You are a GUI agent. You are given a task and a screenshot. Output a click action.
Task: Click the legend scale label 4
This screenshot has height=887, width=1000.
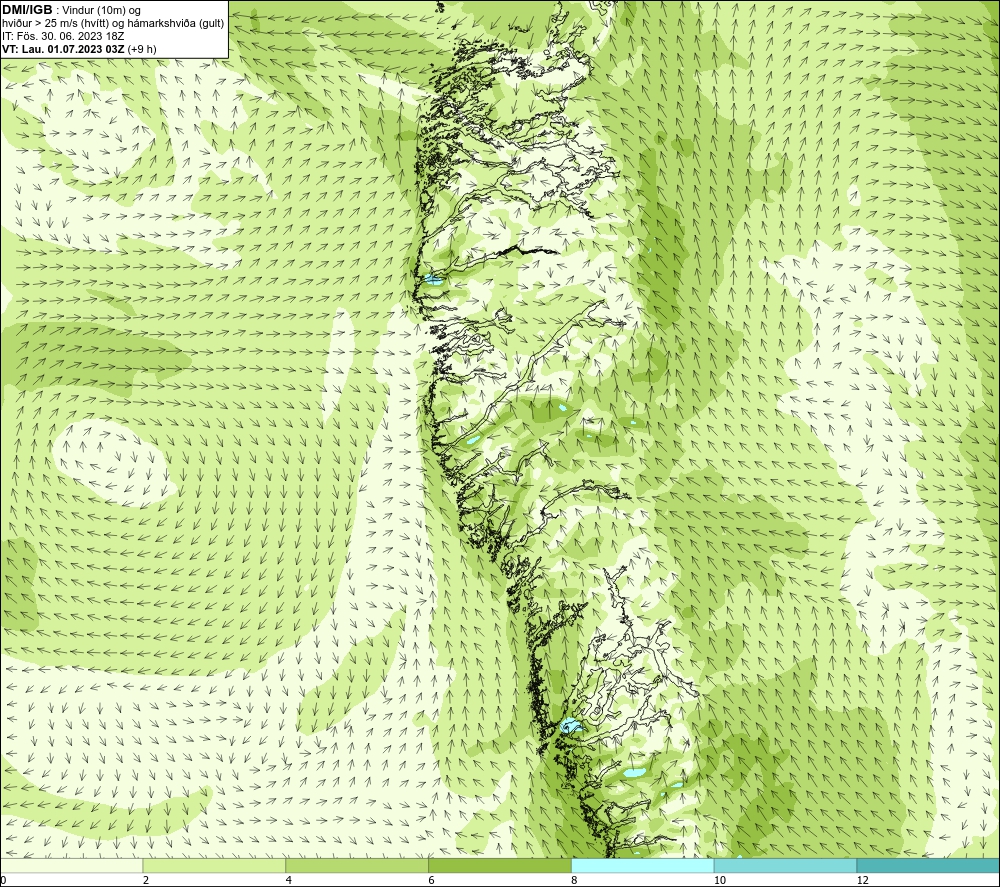pyautogui.click(x=289, y=880)
